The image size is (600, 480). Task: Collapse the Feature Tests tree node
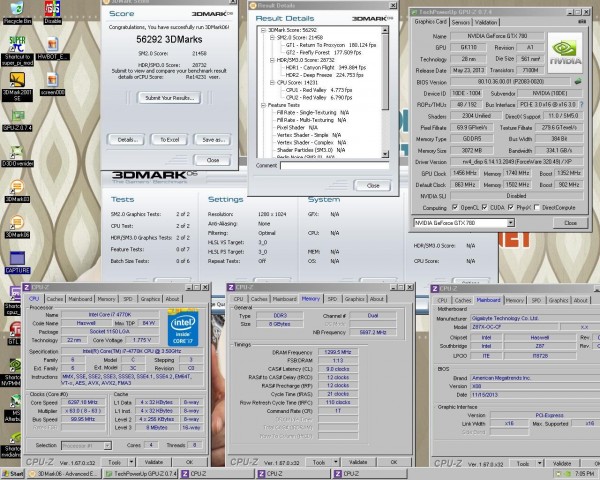point(263,105)
